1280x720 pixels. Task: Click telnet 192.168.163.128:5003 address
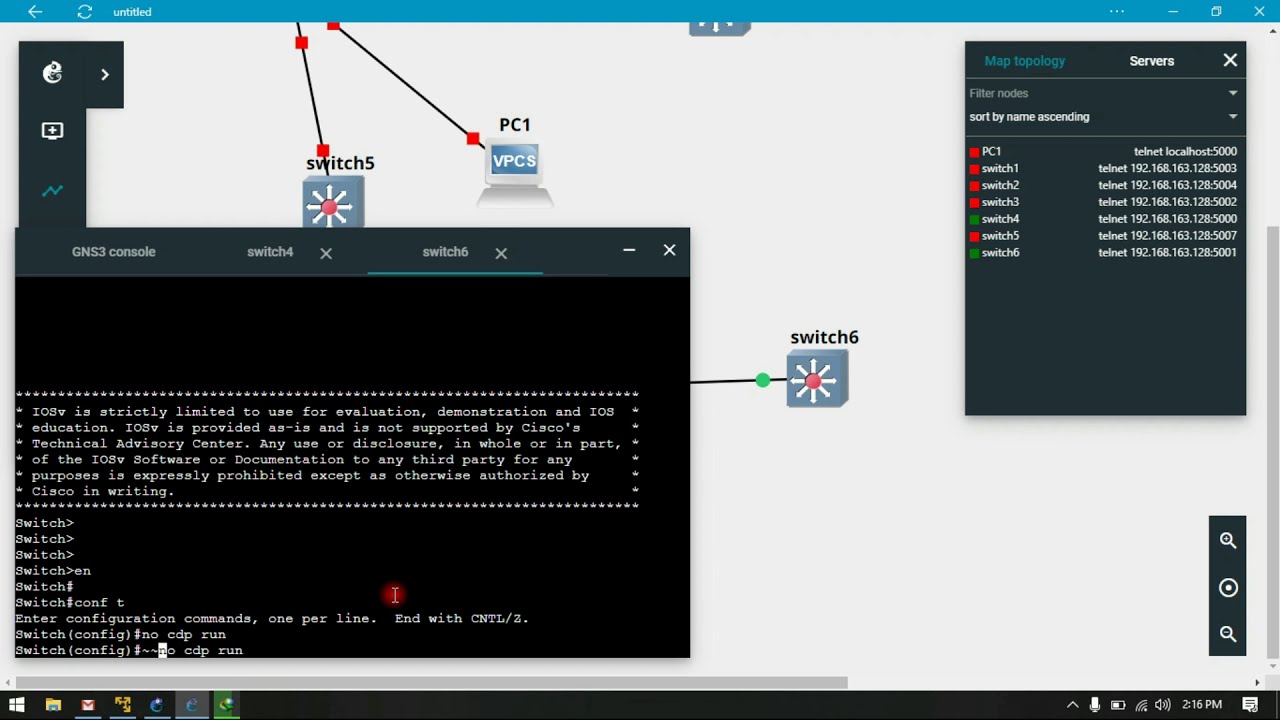coord(1167,169)
